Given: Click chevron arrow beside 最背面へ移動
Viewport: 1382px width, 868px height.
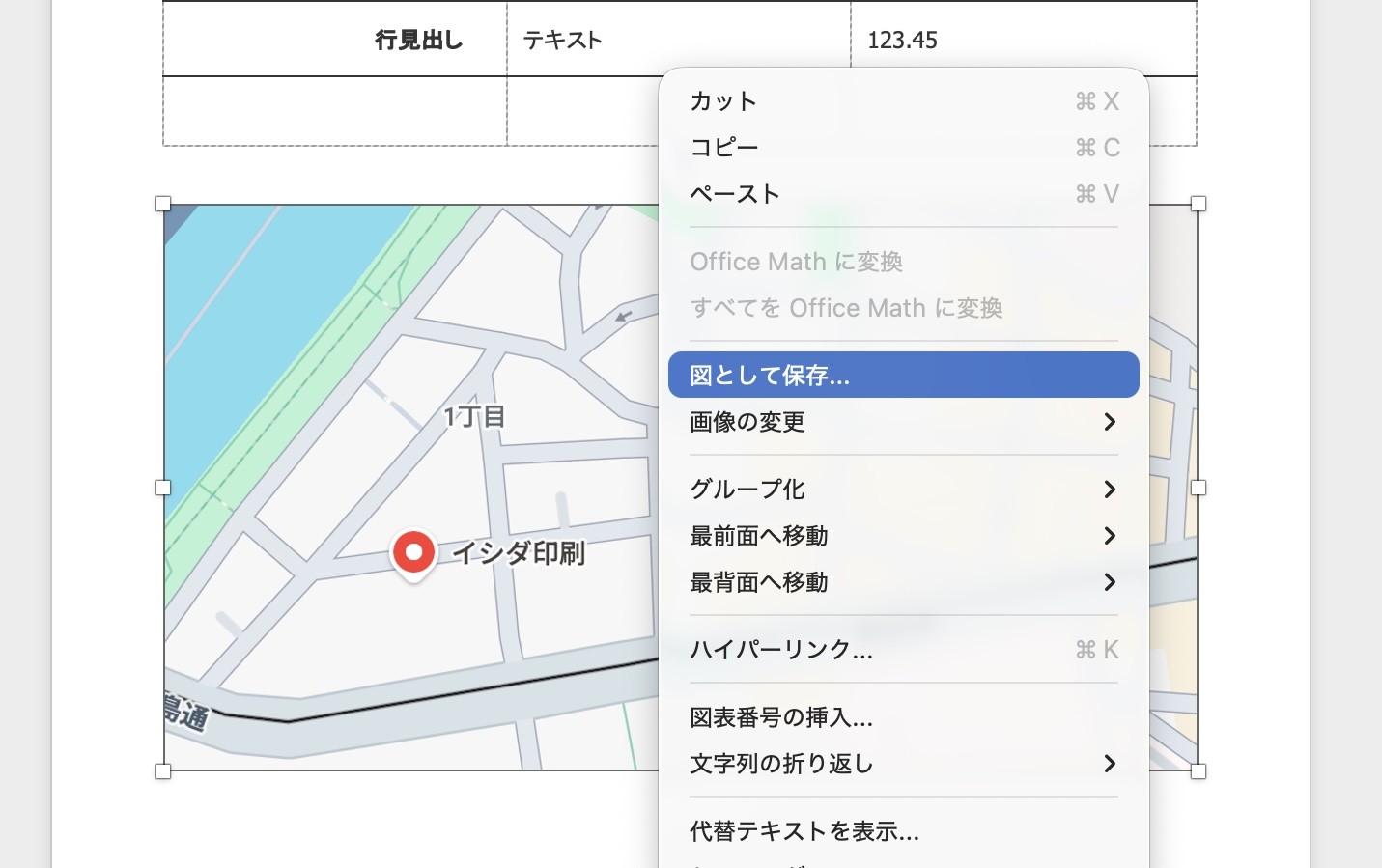Looking at the screenshot, I should pos(1110,582).
